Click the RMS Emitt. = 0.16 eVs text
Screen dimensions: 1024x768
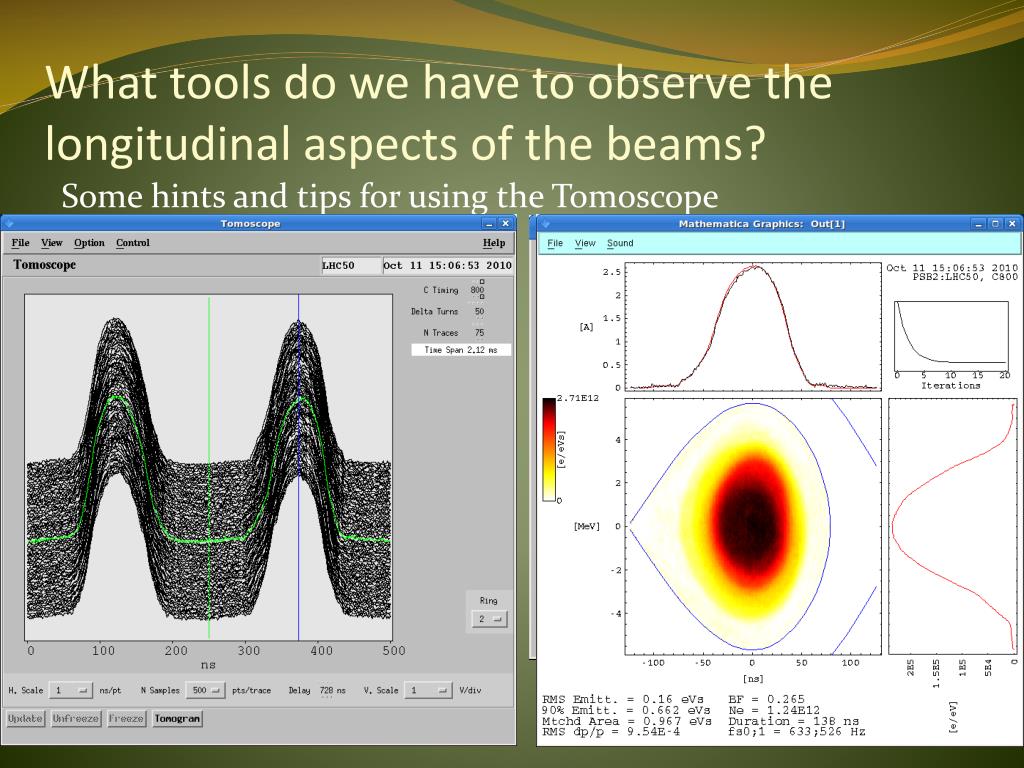626,699
